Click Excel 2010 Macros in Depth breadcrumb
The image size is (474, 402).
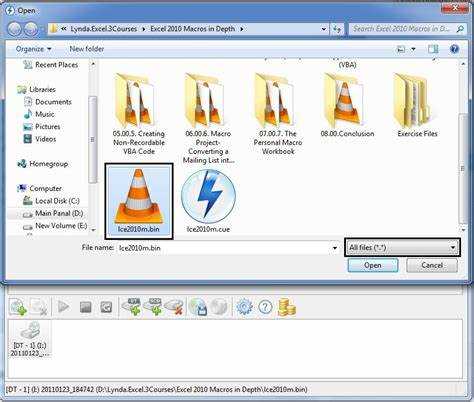point(193,29)
